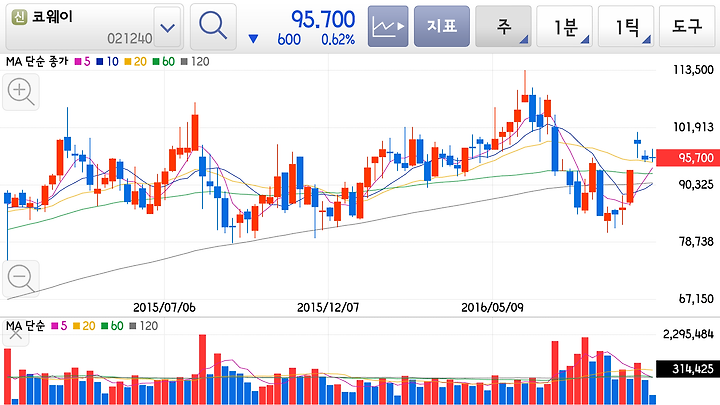Viewport: 720px width, 405px height.
Task: Click the MA 60 green swatch in price legend
Action: (x=156, y=62)
